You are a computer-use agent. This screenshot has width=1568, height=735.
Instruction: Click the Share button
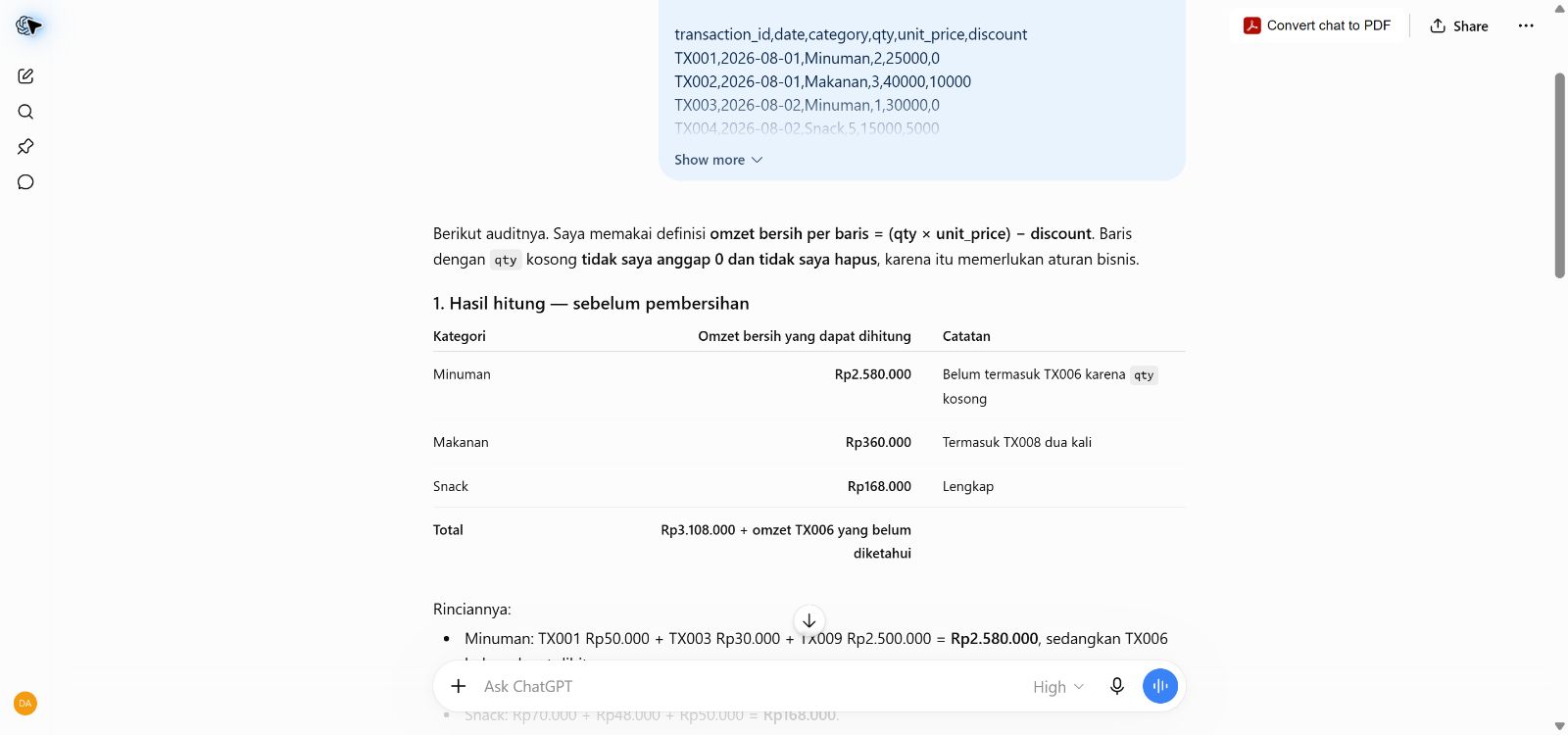[1459, 26]
